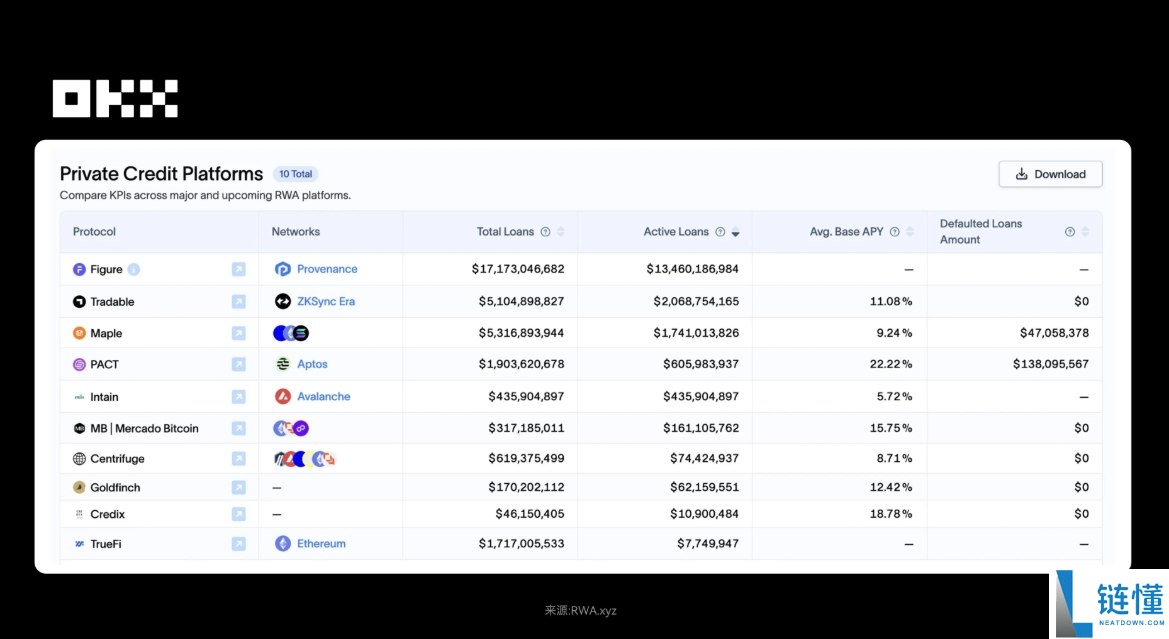Select the Centrifuge protocol row name

pos(117,459)
